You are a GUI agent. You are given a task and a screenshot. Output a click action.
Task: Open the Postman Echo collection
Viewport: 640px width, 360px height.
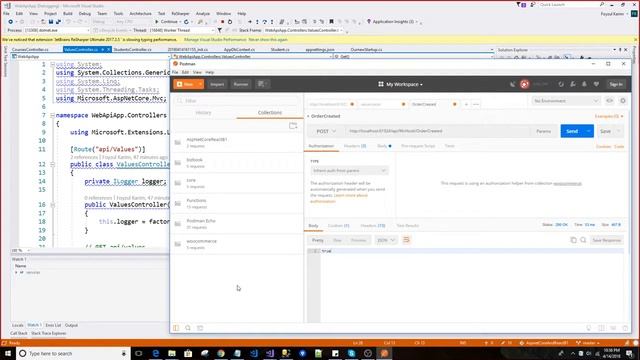(x=237, y=224)
